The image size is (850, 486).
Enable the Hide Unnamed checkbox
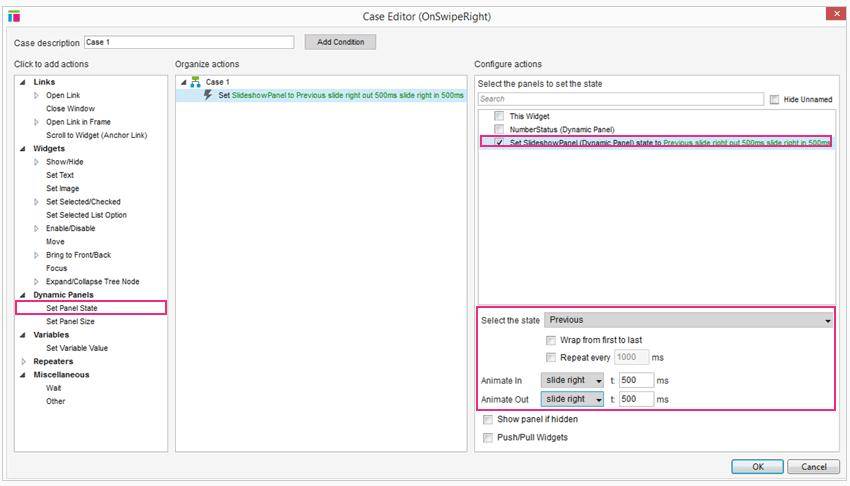775,99
